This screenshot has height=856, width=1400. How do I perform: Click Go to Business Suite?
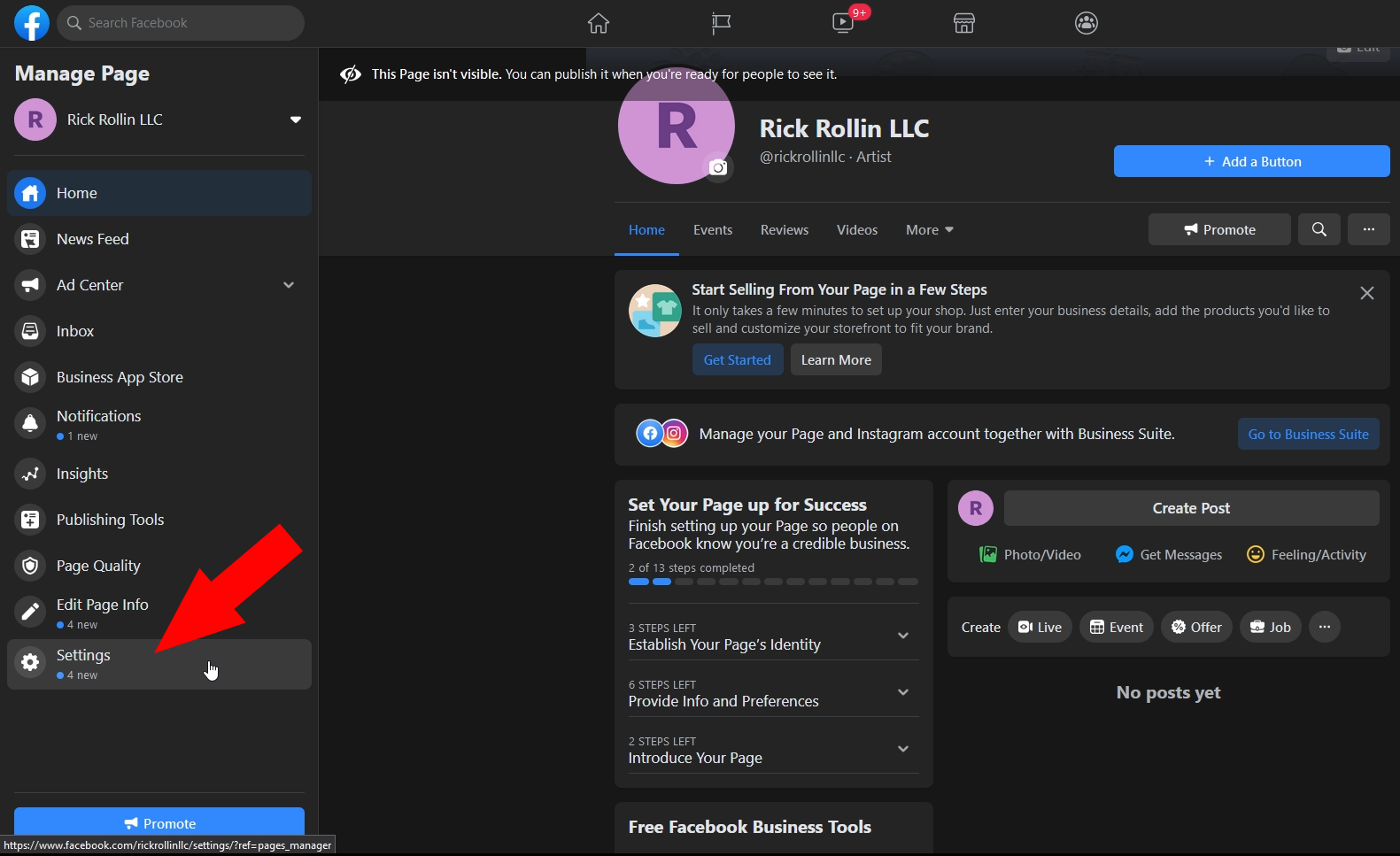tap(1309, 434)
